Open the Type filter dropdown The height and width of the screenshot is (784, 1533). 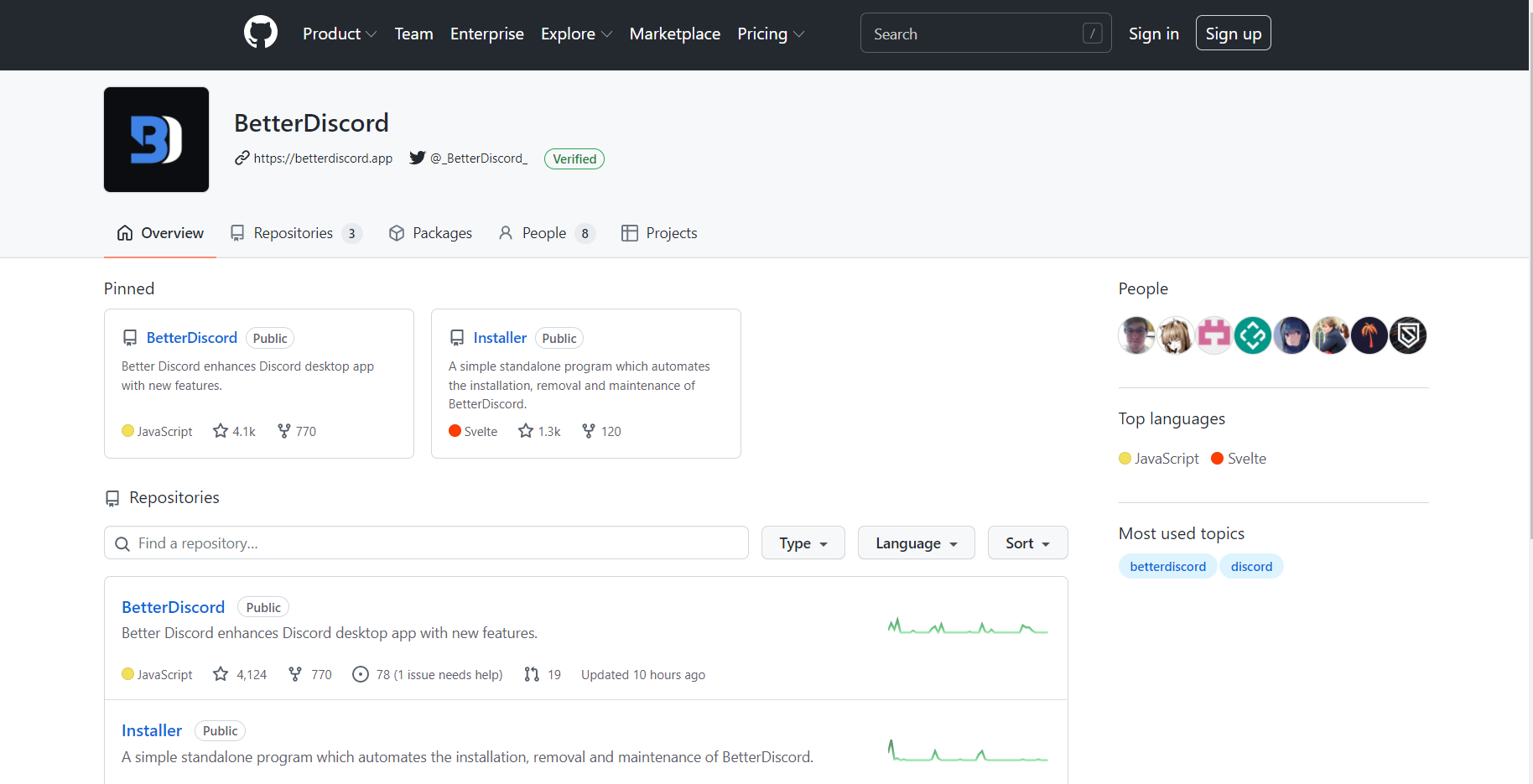pos(802,543)
